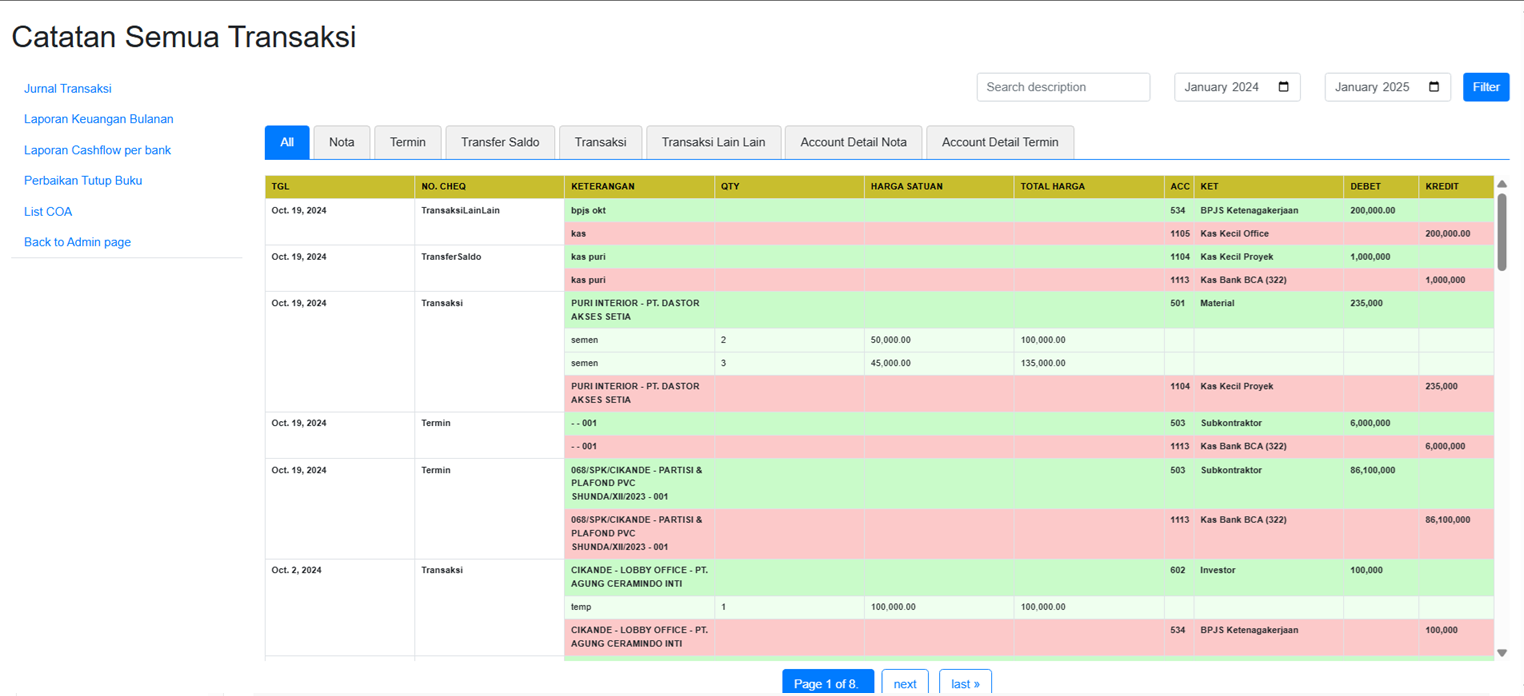The image size is (1524, 696).
Task: Apply the Filter button
Action: [1486, 87]
